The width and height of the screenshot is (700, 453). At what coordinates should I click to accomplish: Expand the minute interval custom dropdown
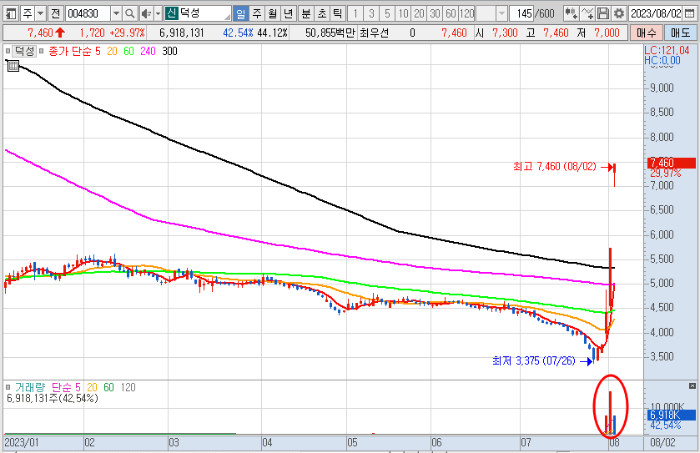coord(501,14)
